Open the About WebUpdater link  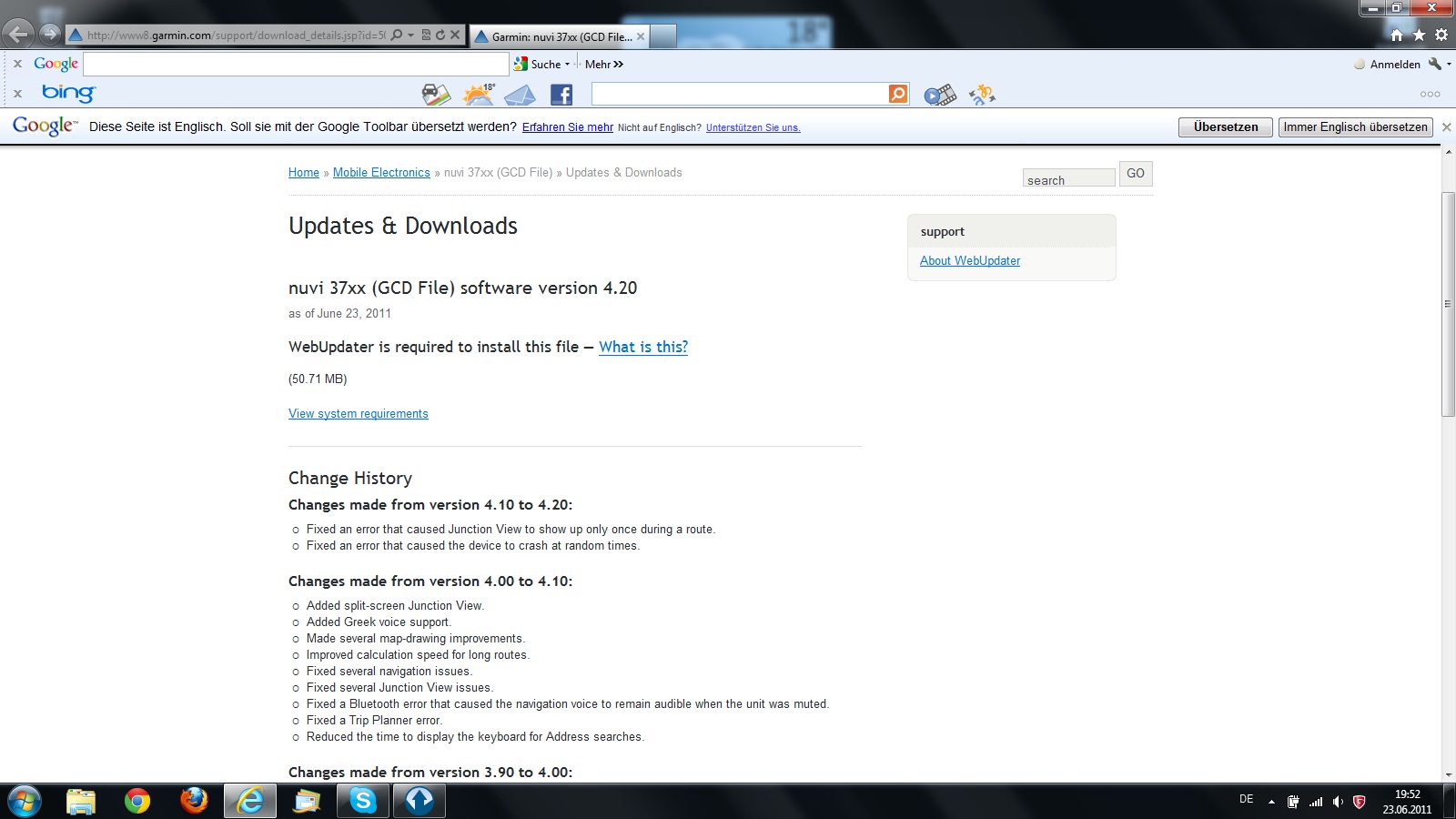pos(970,260)
